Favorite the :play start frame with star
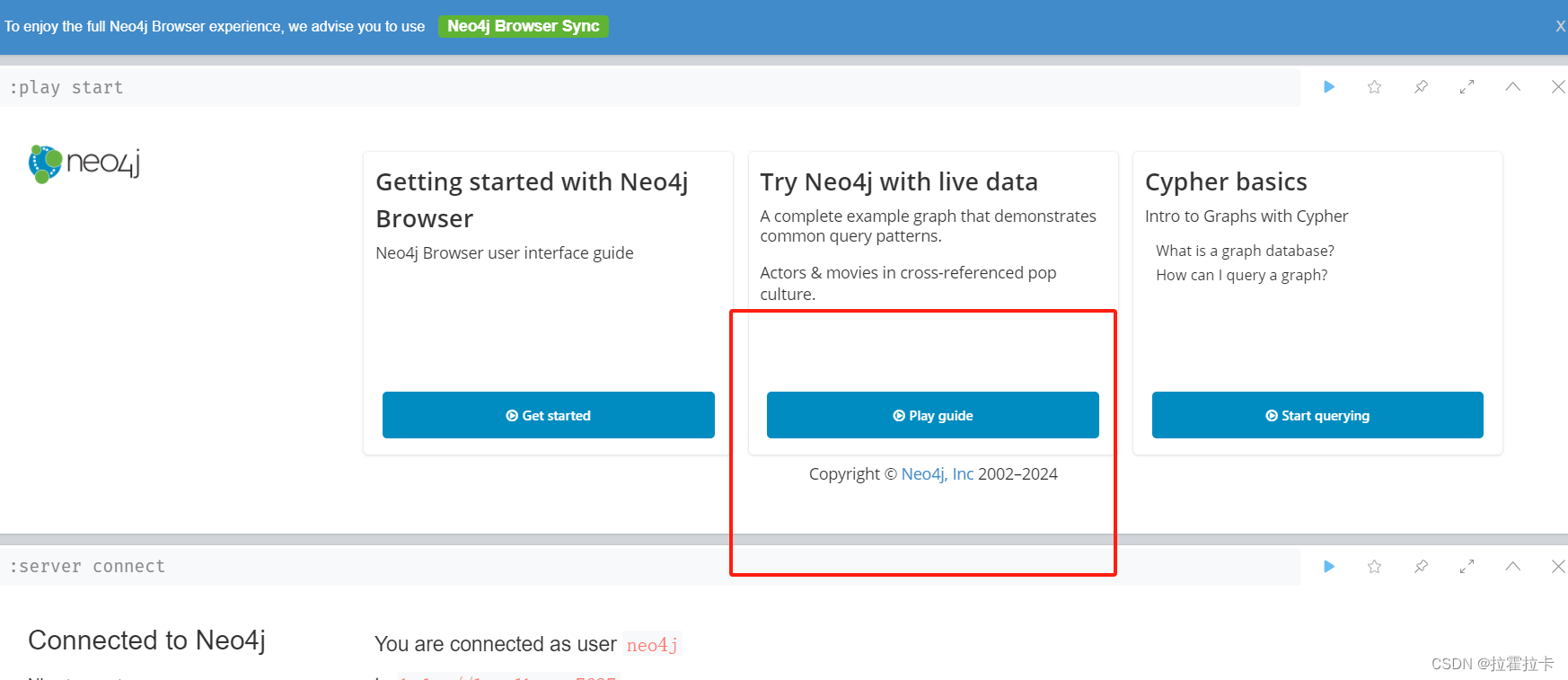1568x680 pixels. [x=1374, y=87]
